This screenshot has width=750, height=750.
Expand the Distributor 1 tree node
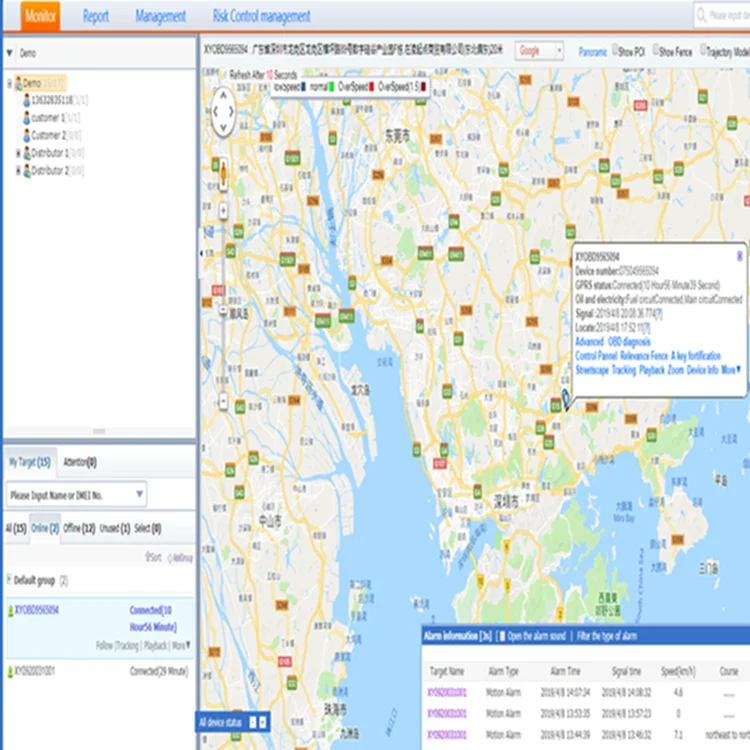tap(17, 153)
